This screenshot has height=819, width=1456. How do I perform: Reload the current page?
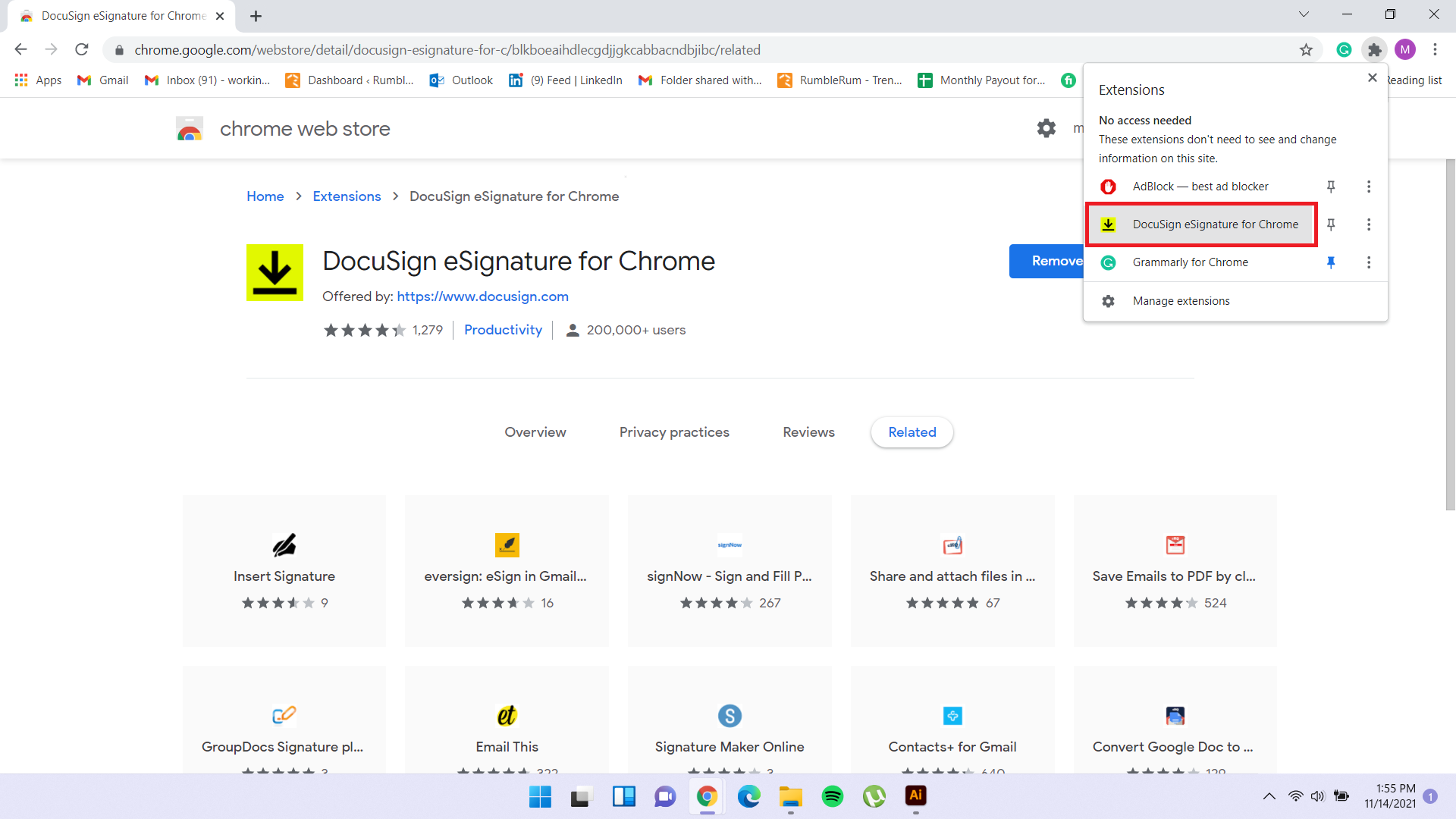(82, 50)
